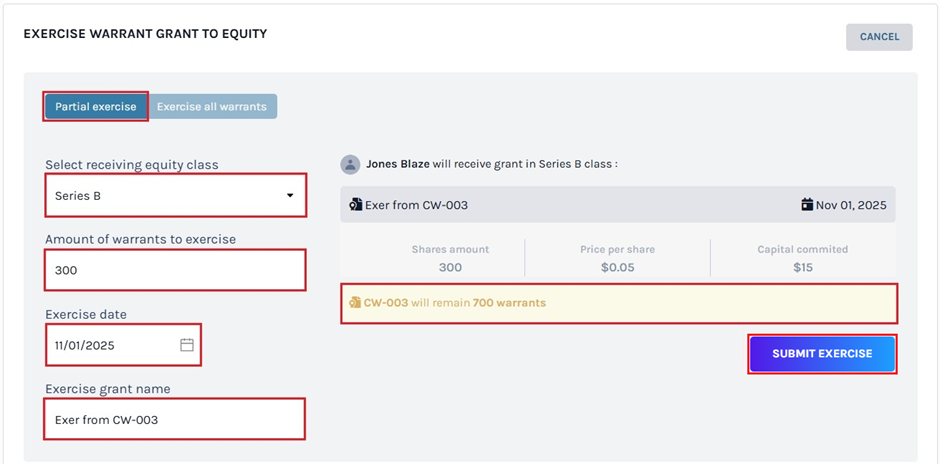Screen dimensions: 940x464
Task: Focus the Amount of warrants to exercise field
Action: [x=175, y=270]
